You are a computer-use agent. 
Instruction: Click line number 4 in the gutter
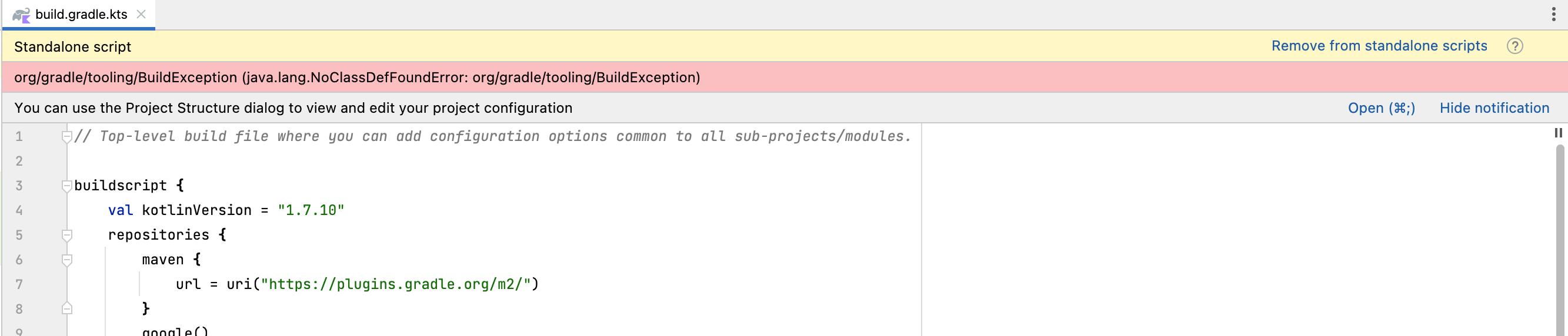(19, 211)
